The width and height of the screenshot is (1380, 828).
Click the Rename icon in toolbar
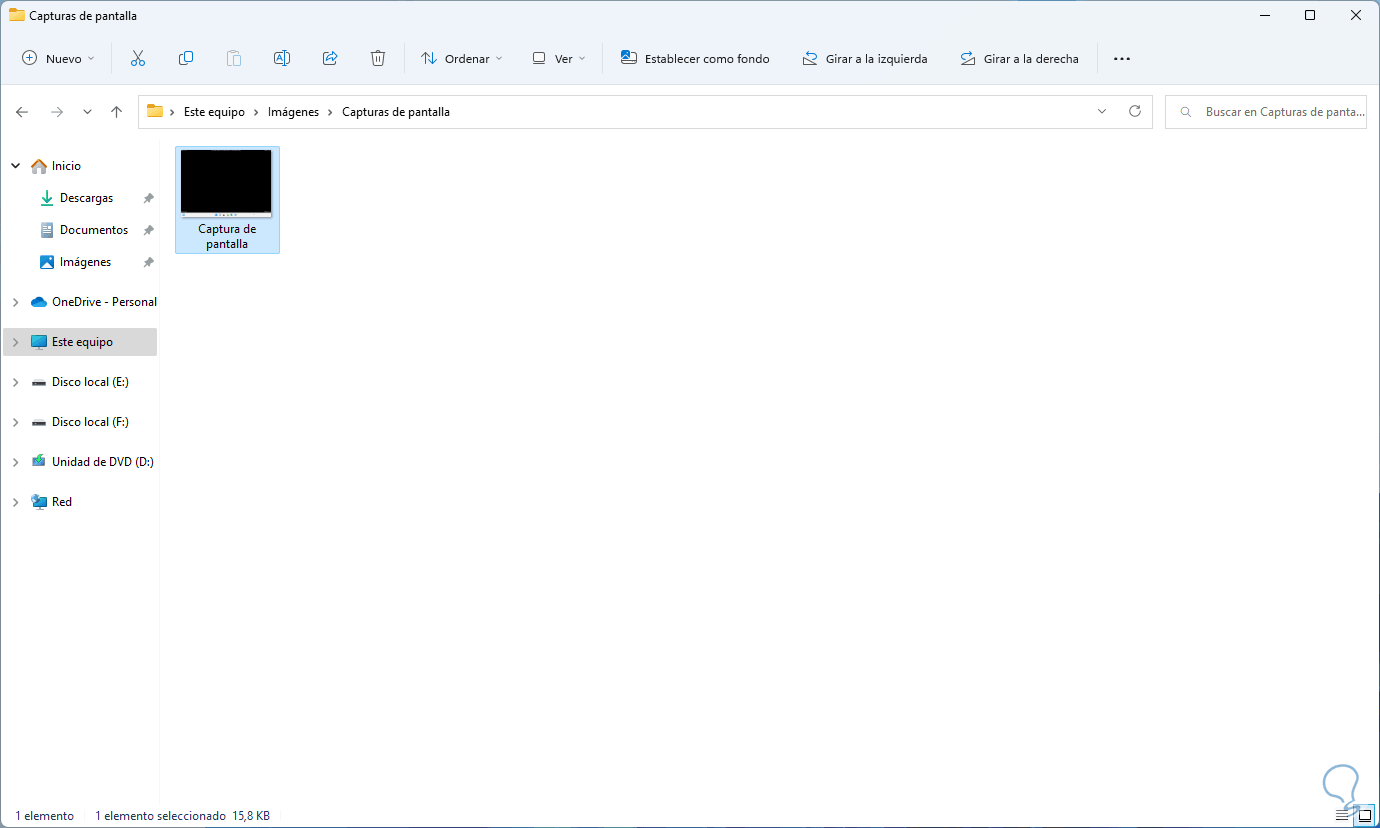click(x=282, y=59)
